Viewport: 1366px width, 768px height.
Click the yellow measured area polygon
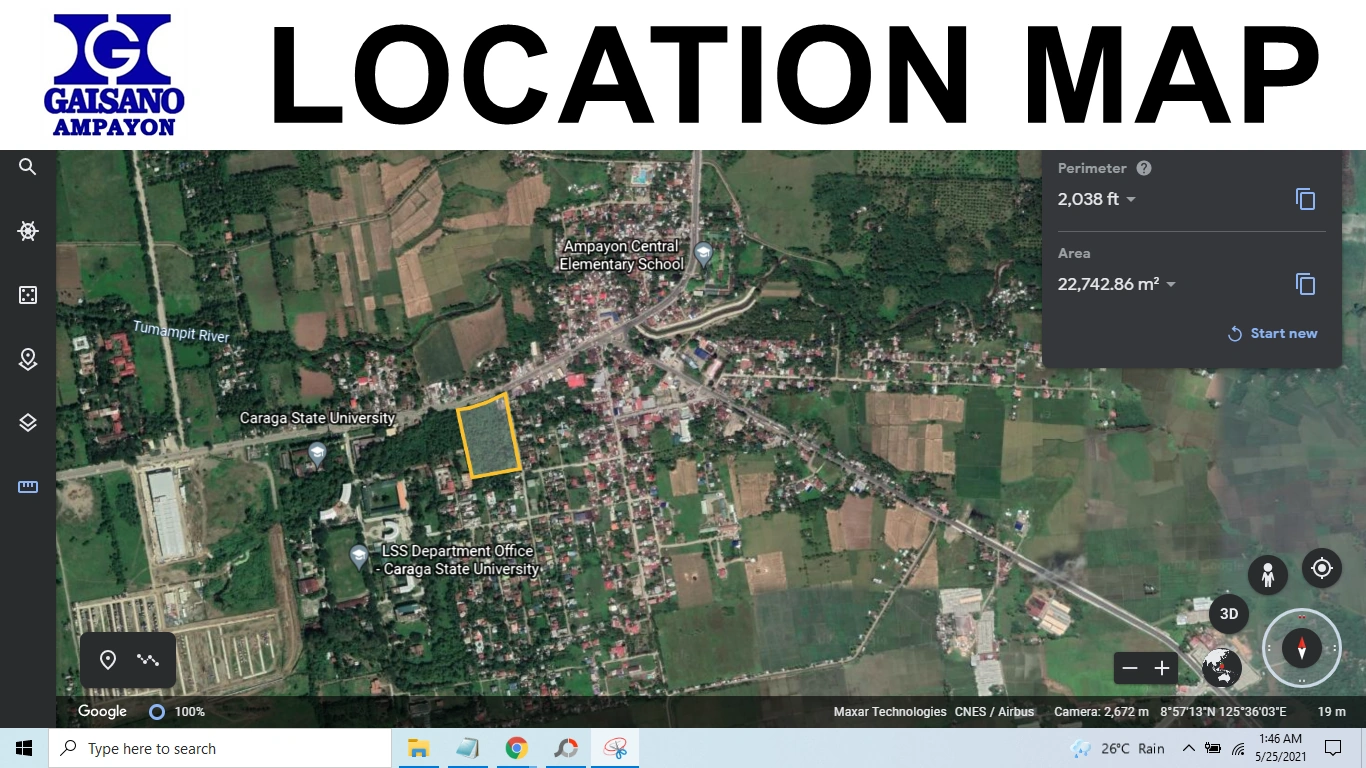point(489,435)
